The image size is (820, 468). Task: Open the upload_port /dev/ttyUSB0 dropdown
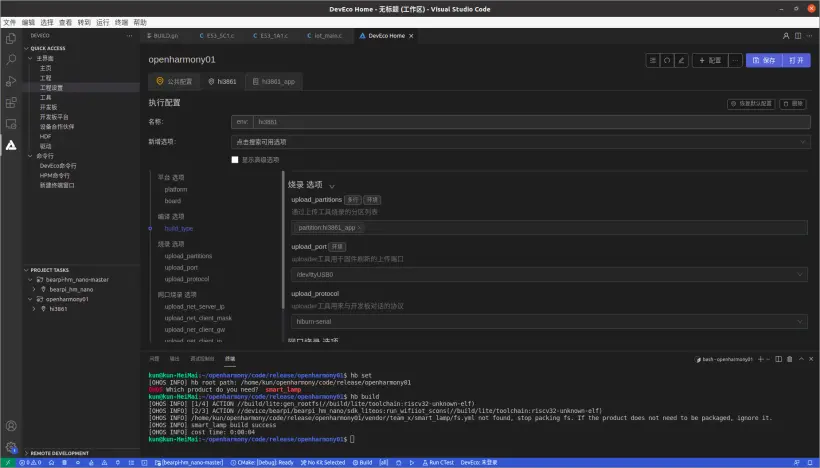click(x=549, y=275)
